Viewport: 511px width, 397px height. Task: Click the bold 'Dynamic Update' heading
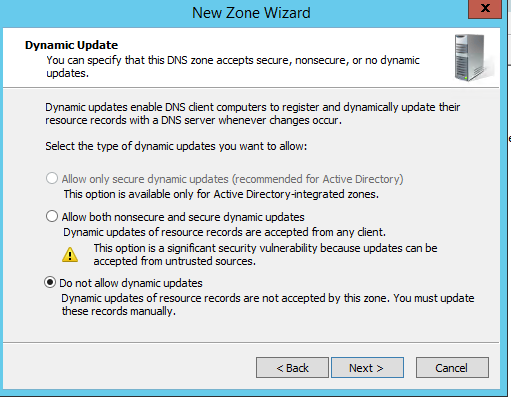coord(71,45)
